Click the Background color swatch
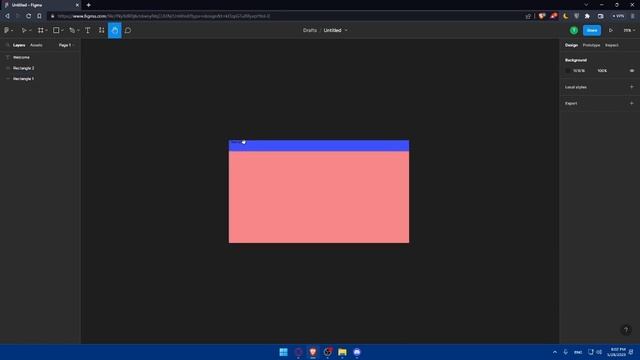640x360 pixels. [x=568, y=71]
